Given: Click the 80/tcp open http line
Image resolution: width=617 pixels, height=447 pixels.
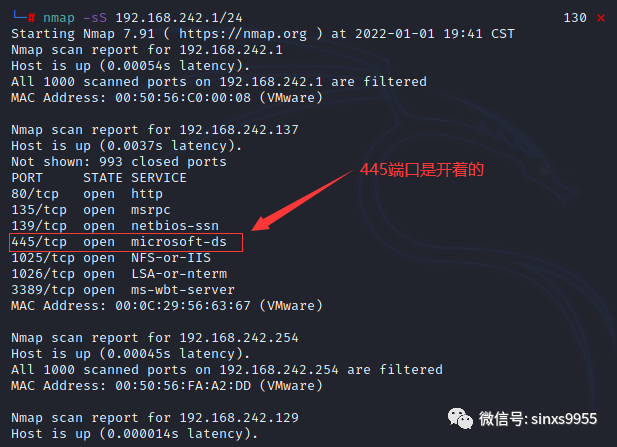Looking at the screenshot, I should pos(87,194).
